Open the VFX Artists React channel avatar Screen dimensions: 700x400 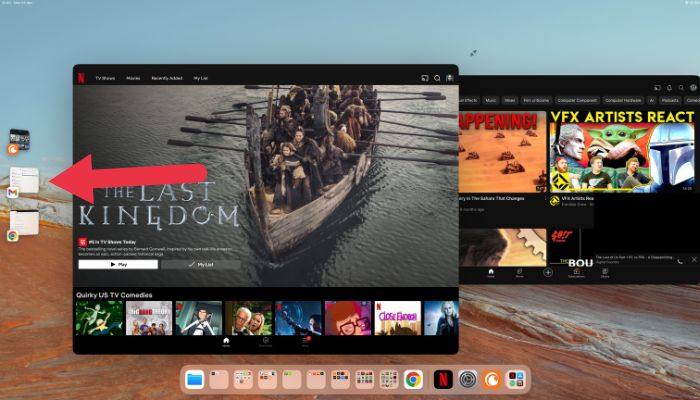tap(555, 201)
